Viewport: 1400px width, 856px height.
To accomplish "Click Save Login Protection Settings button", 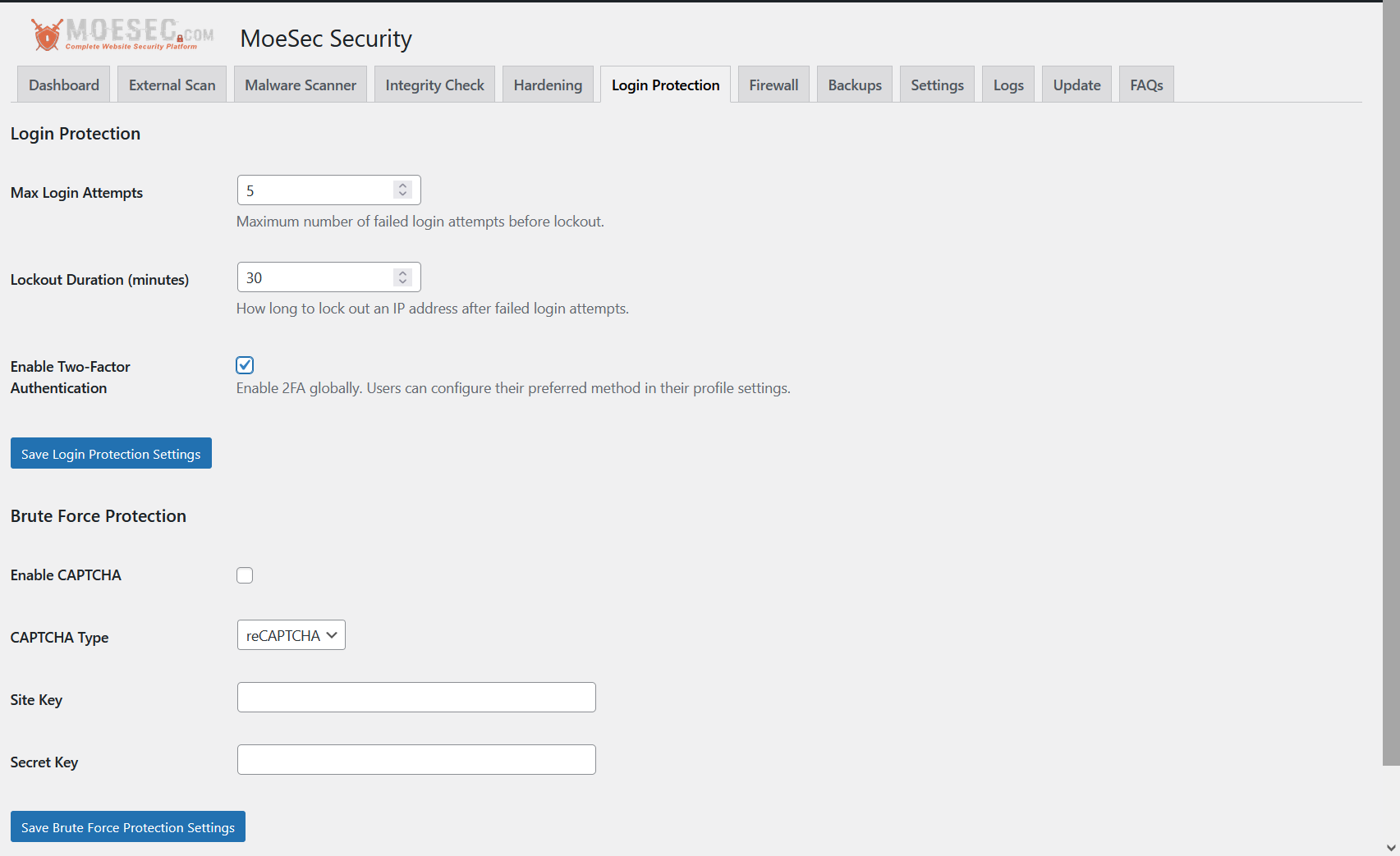I will (111, 453).
